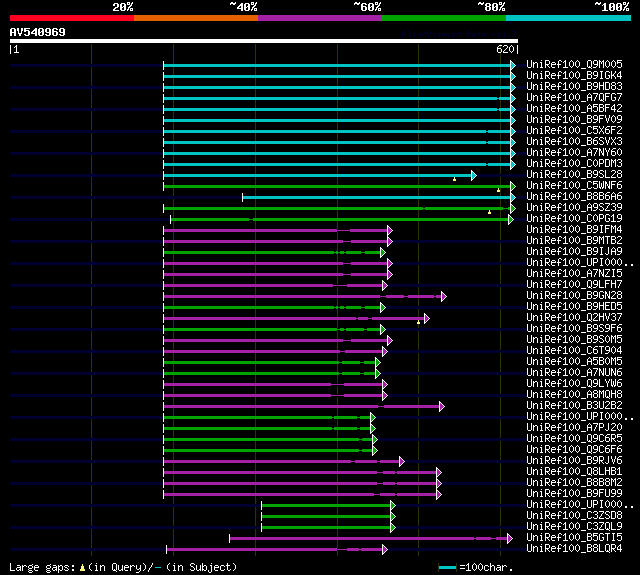
Task: Select the UniRef100_A8MQH8 label
Action: point(574,395)
